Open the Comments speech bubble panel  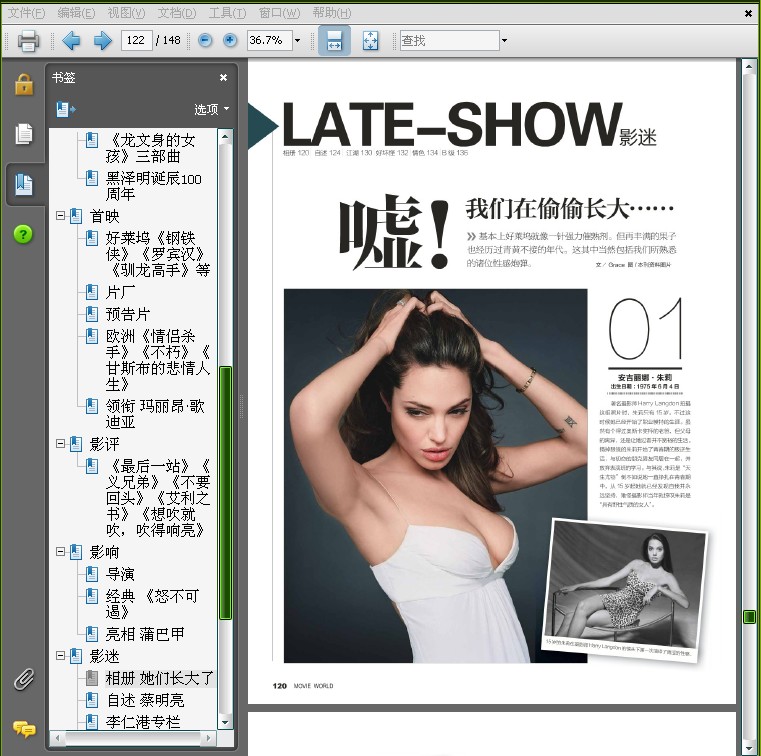[x=24, y=729]
